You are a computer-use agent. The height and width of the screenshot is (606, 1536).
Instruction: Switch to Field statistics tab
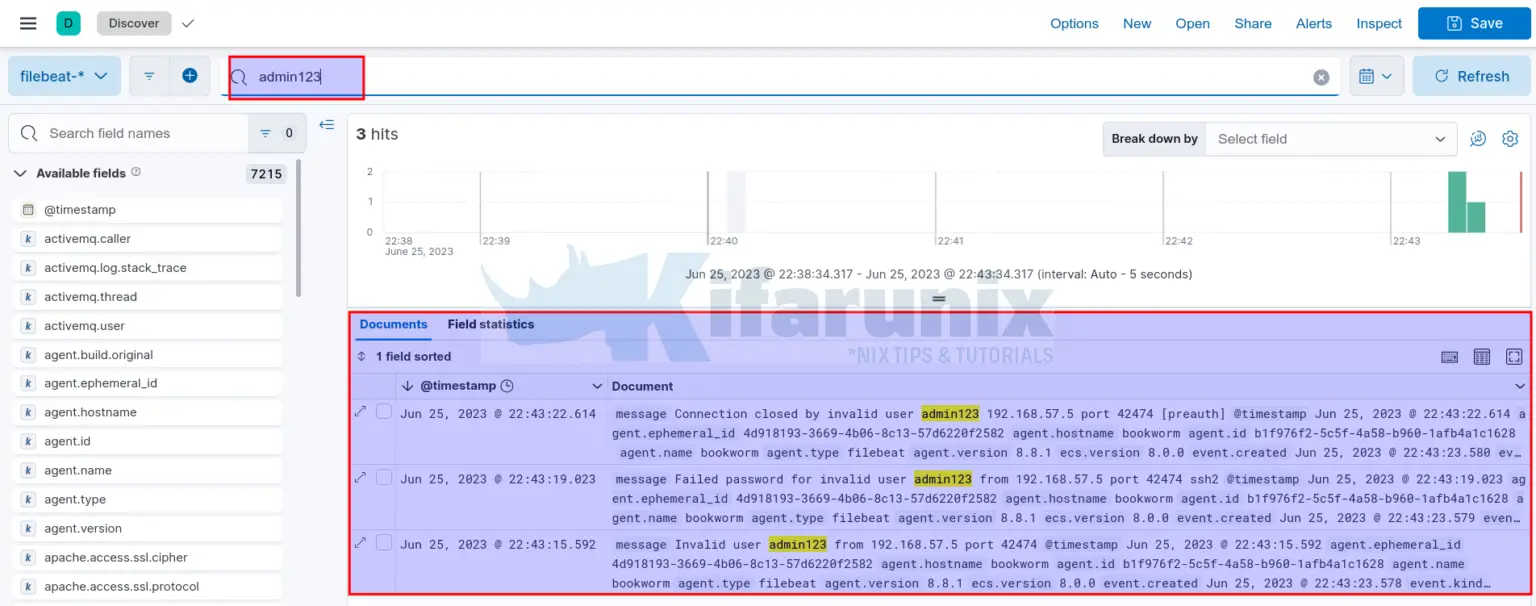click(x=490, y=324)
